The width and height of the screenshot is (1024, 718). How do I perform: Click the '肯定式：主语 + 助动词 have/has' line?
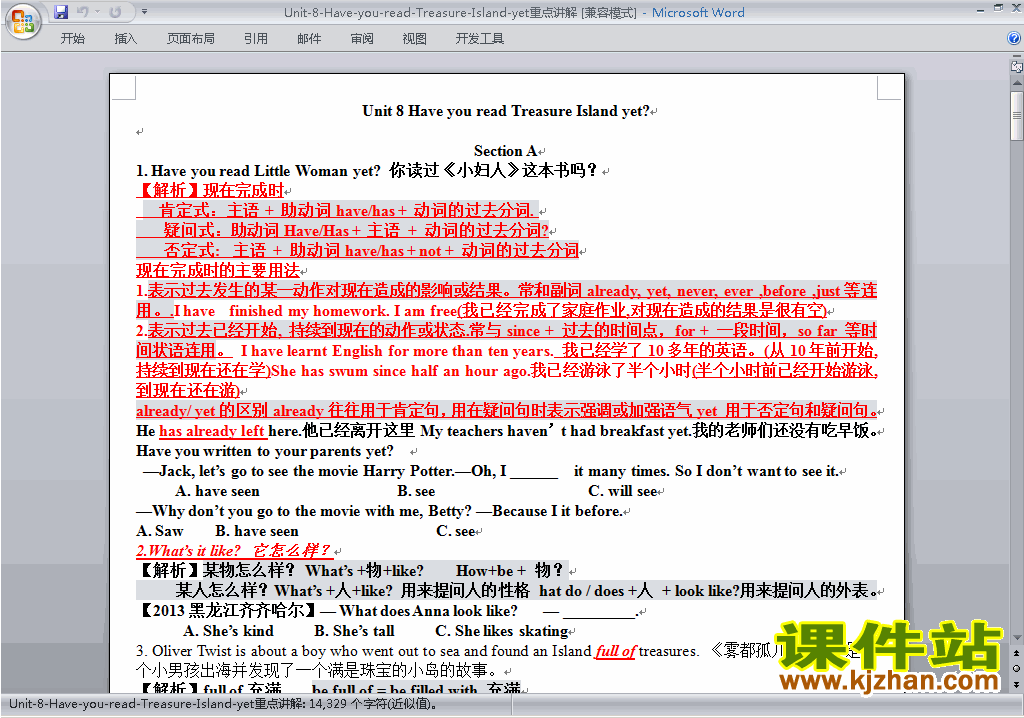click(x=346, y=210)
